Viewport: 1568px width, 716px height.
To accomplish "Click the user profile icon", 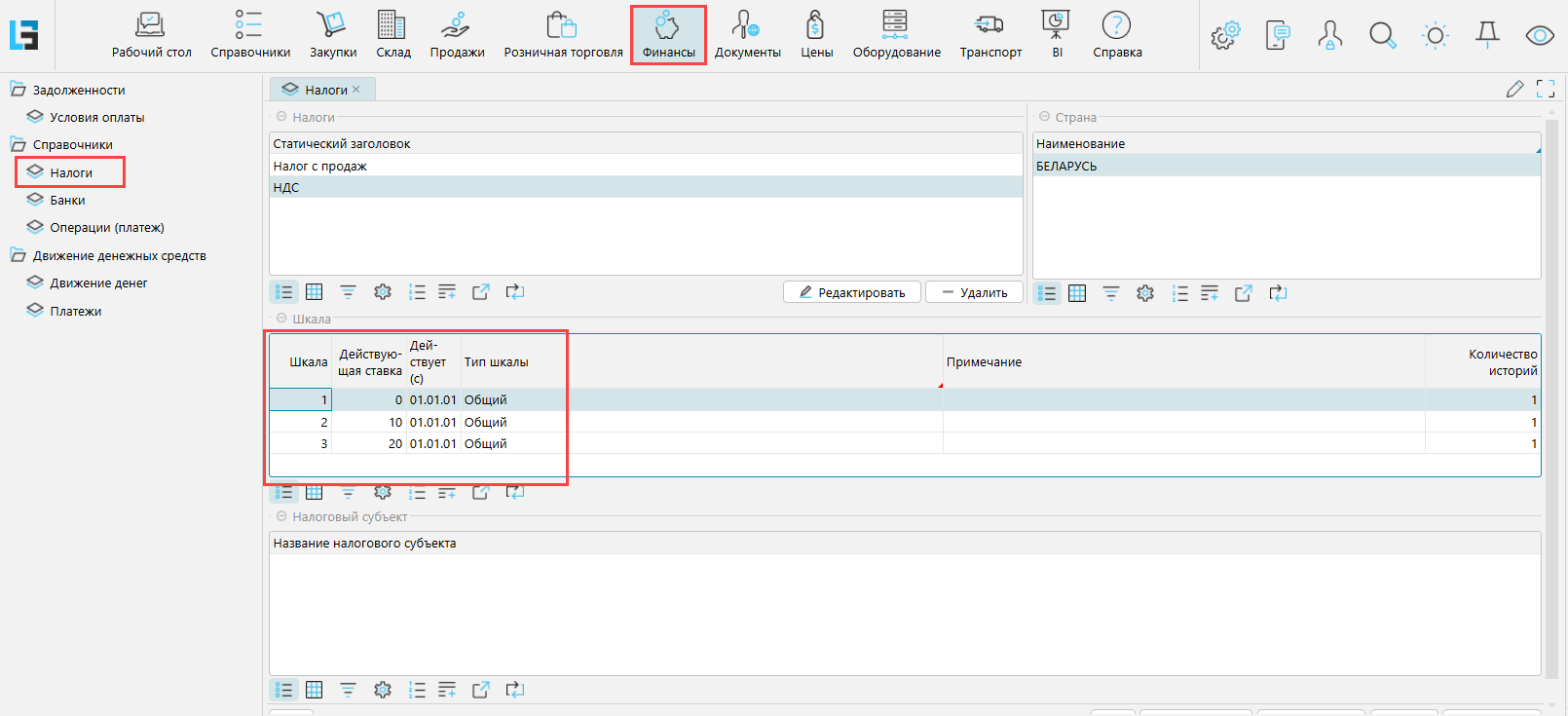I will tap(1329, 36).
